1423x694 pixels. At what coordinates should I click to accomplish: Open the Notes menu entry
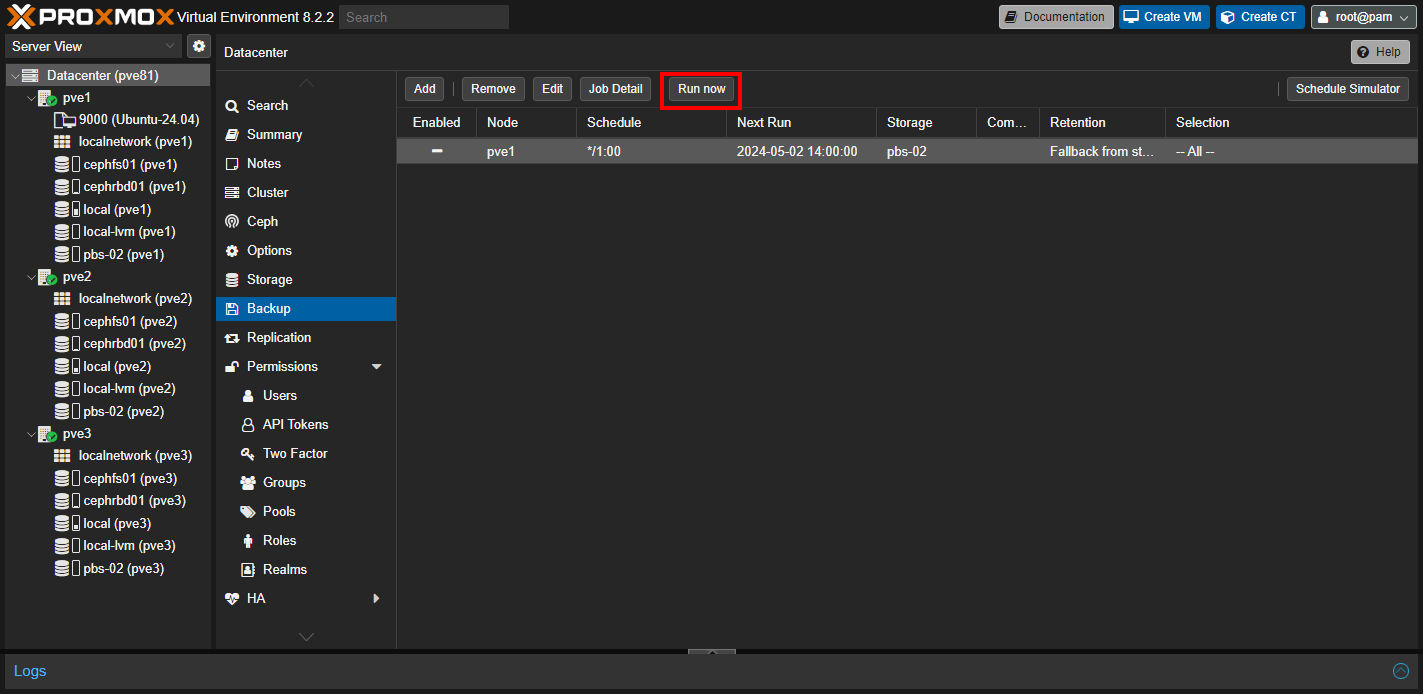(x=306, y=164)
